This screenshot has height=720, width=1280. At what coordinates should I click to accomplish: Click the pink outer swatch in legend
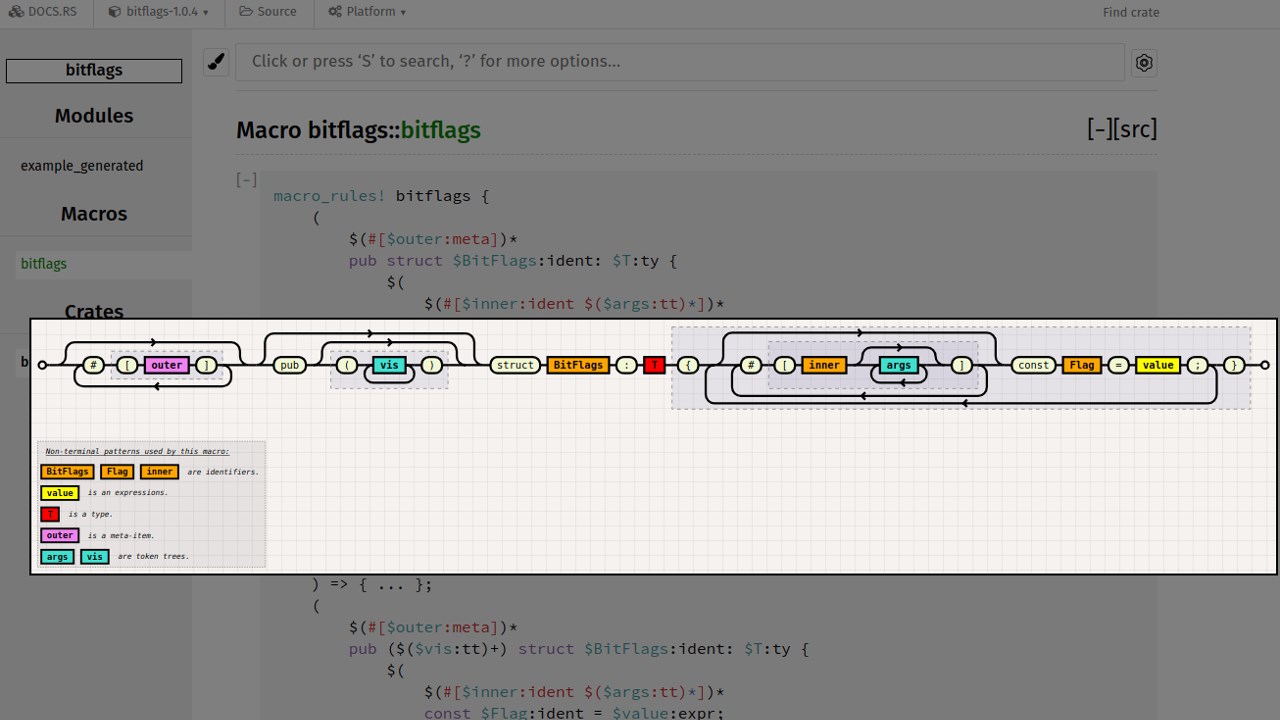[60, 535]
